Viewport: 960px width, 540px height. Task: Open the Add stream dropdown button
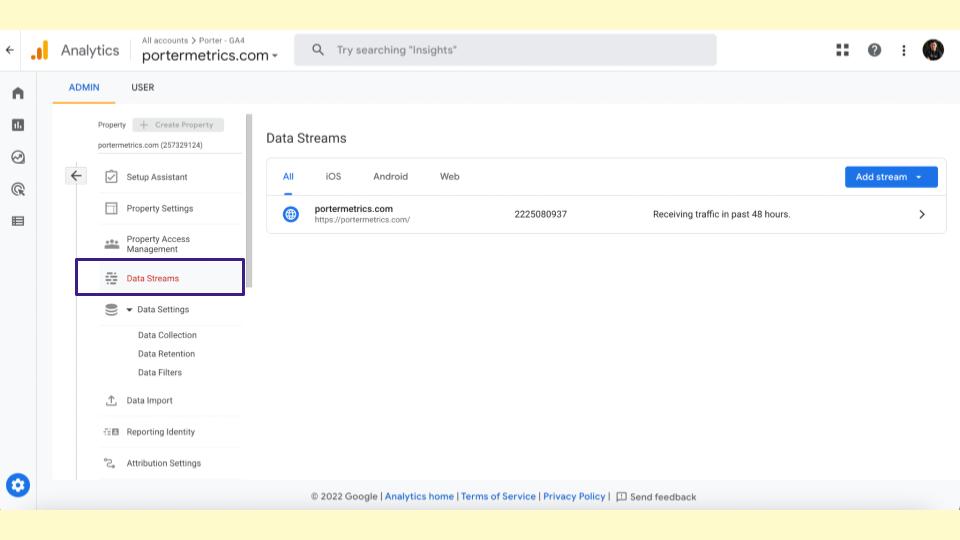pyautogui.click(x=891, y=177)
